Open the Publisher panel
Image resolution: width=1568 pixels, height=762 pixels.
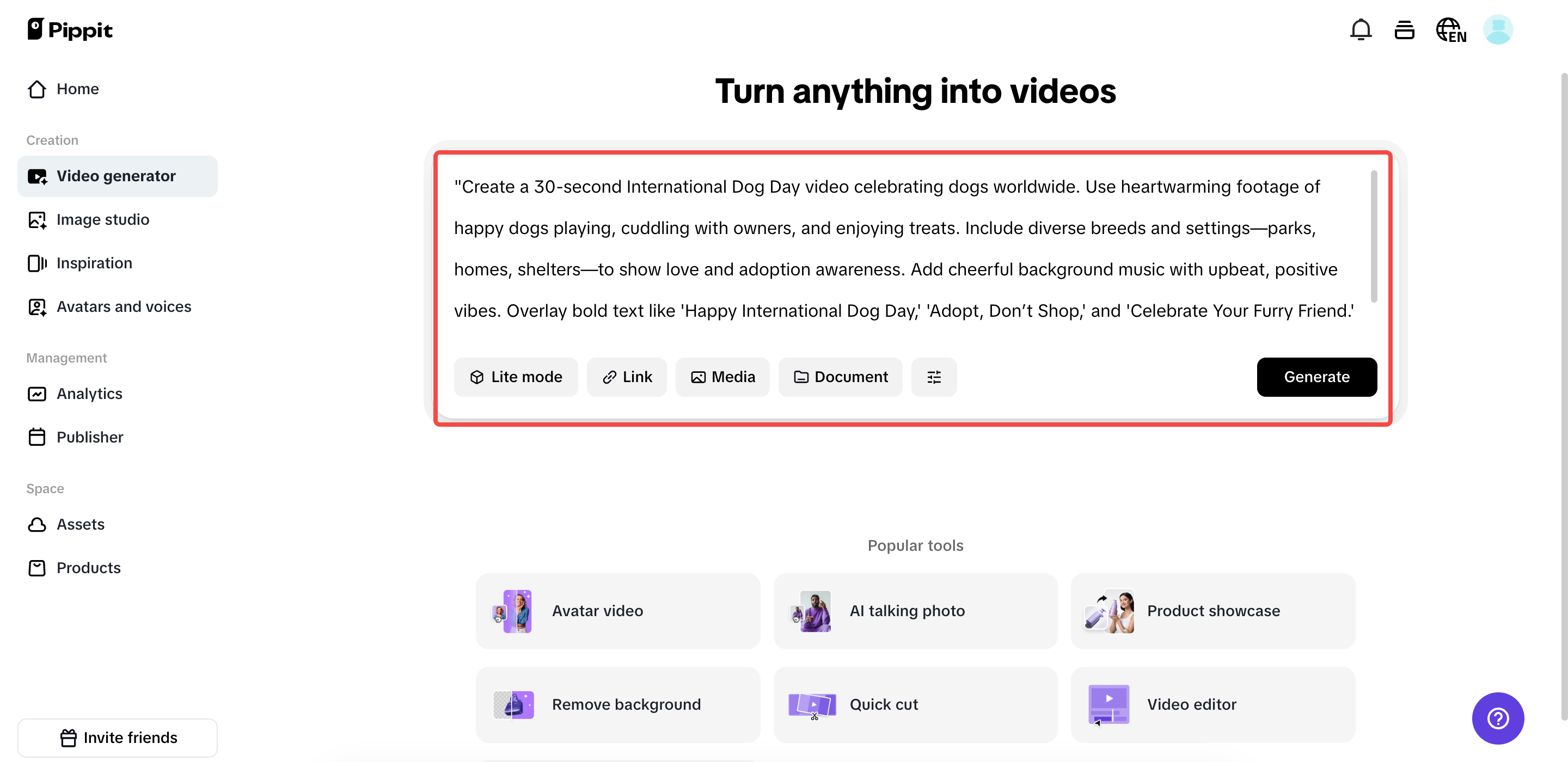[x=89, y=437]
